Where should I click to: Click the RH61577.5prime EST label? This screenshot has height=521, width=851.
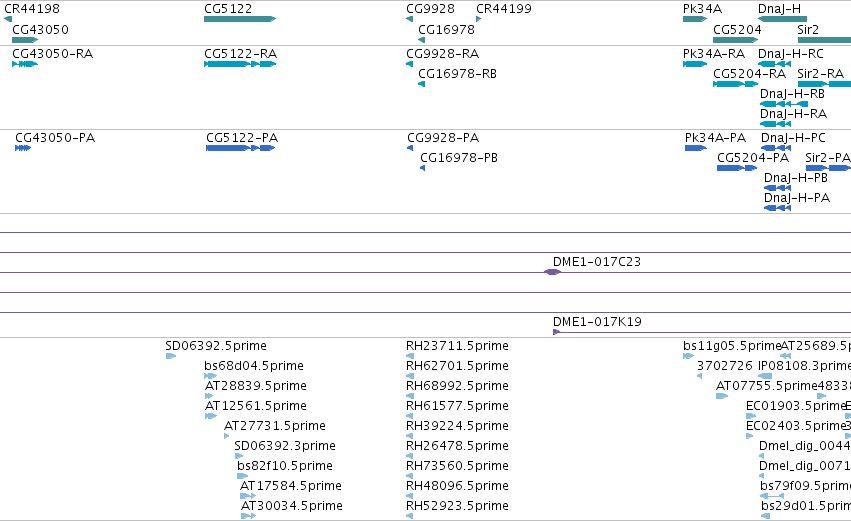coord(458,406)
